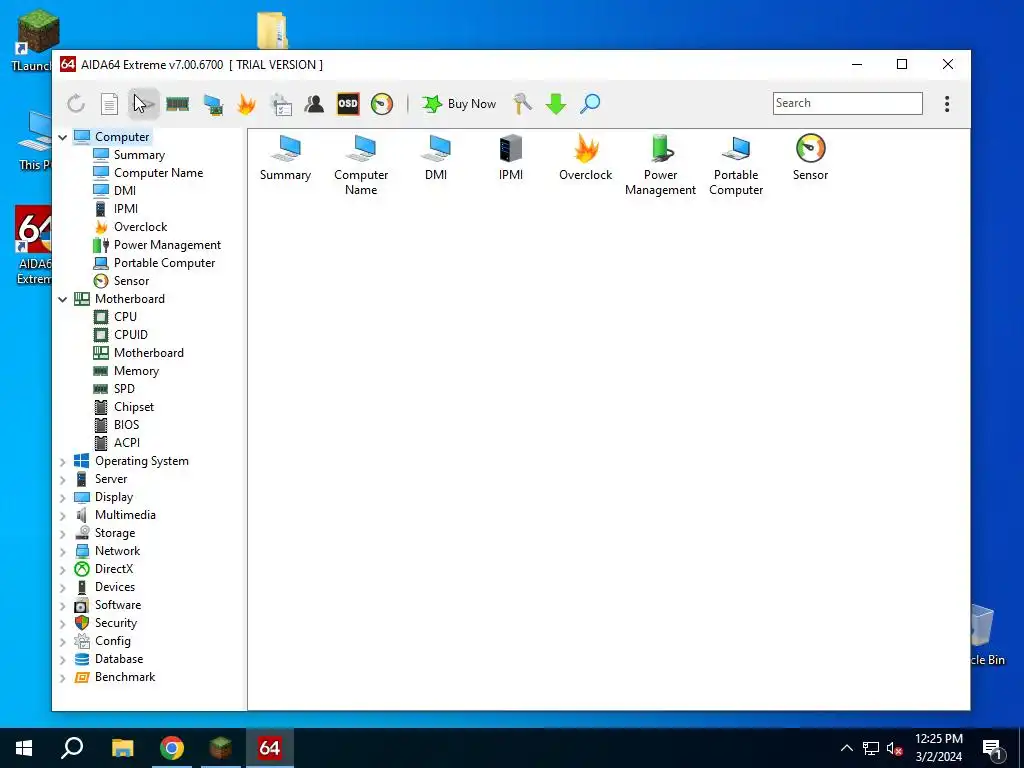Open the audit manager checklist icon
This screenshot has height=768, width=1024.
coord(281,104)
